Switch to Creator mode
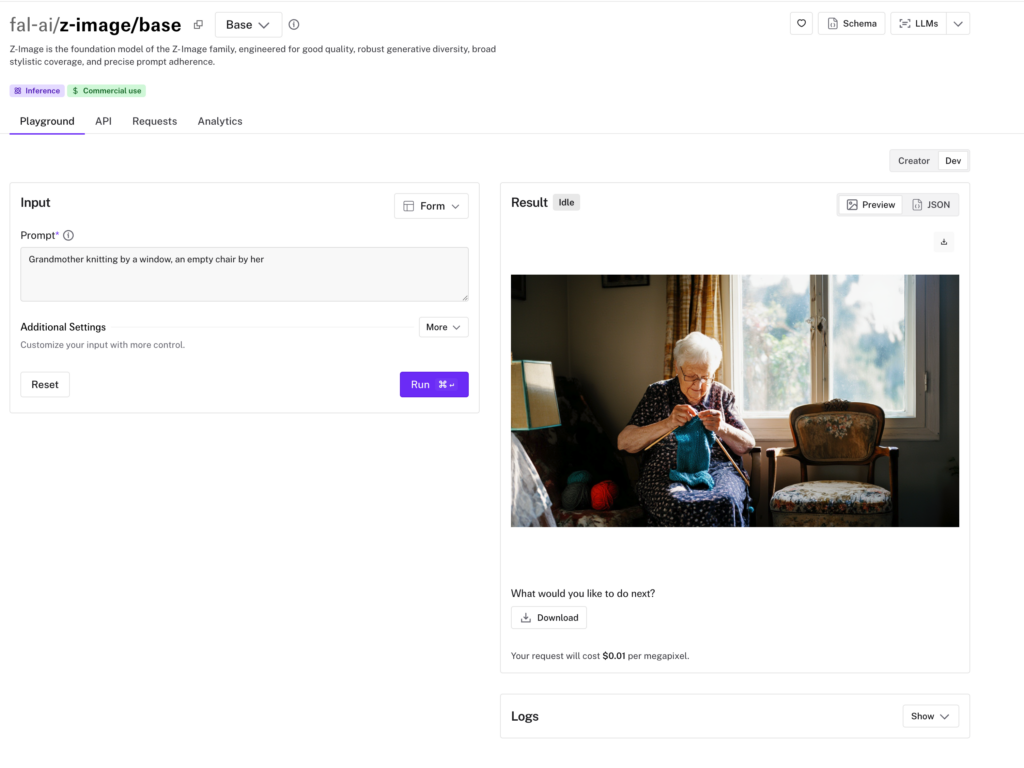The image size is (1024, 768). [913, 161]
